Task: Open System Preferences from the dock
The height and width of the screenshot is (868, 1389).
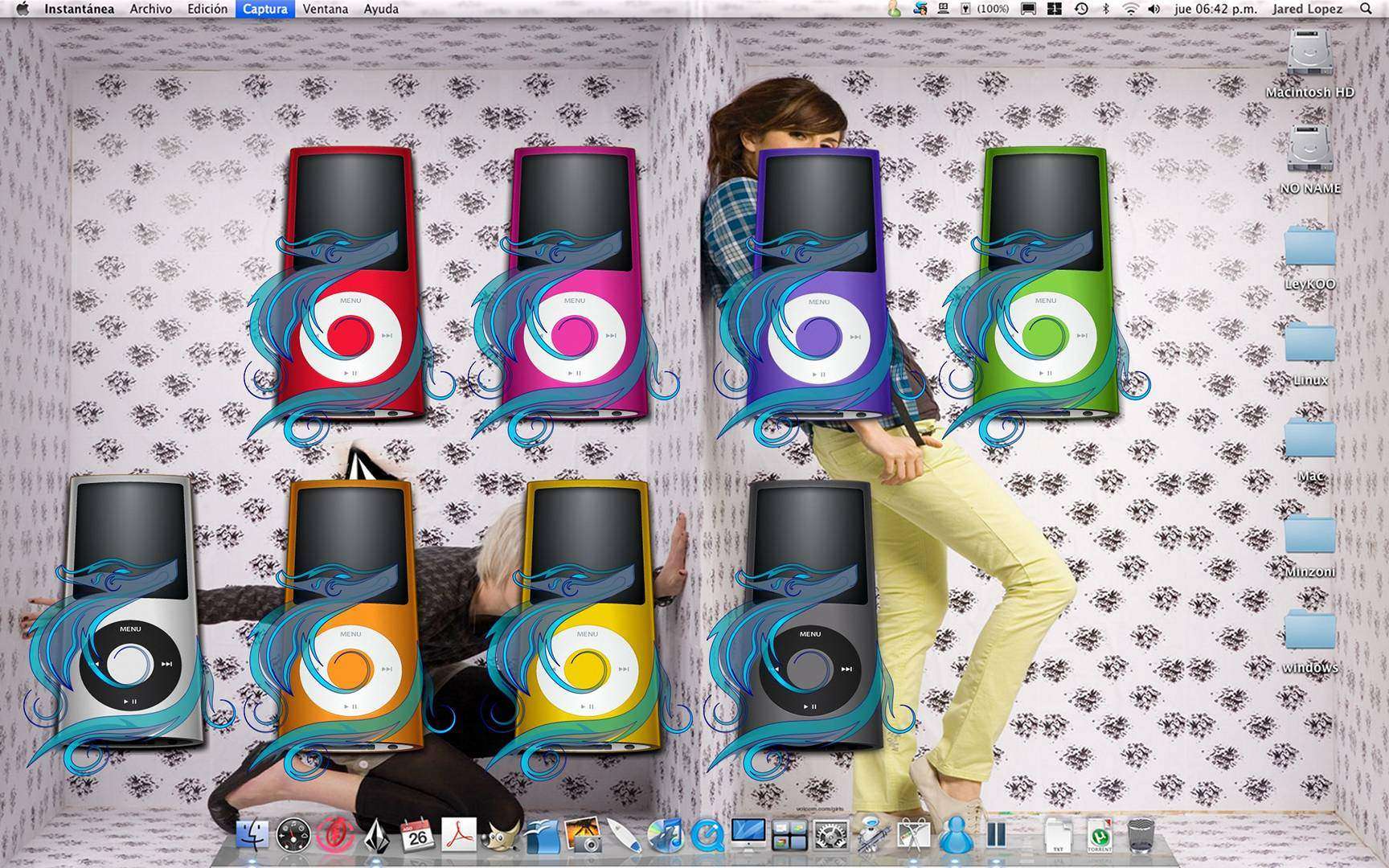Action: 831,836
